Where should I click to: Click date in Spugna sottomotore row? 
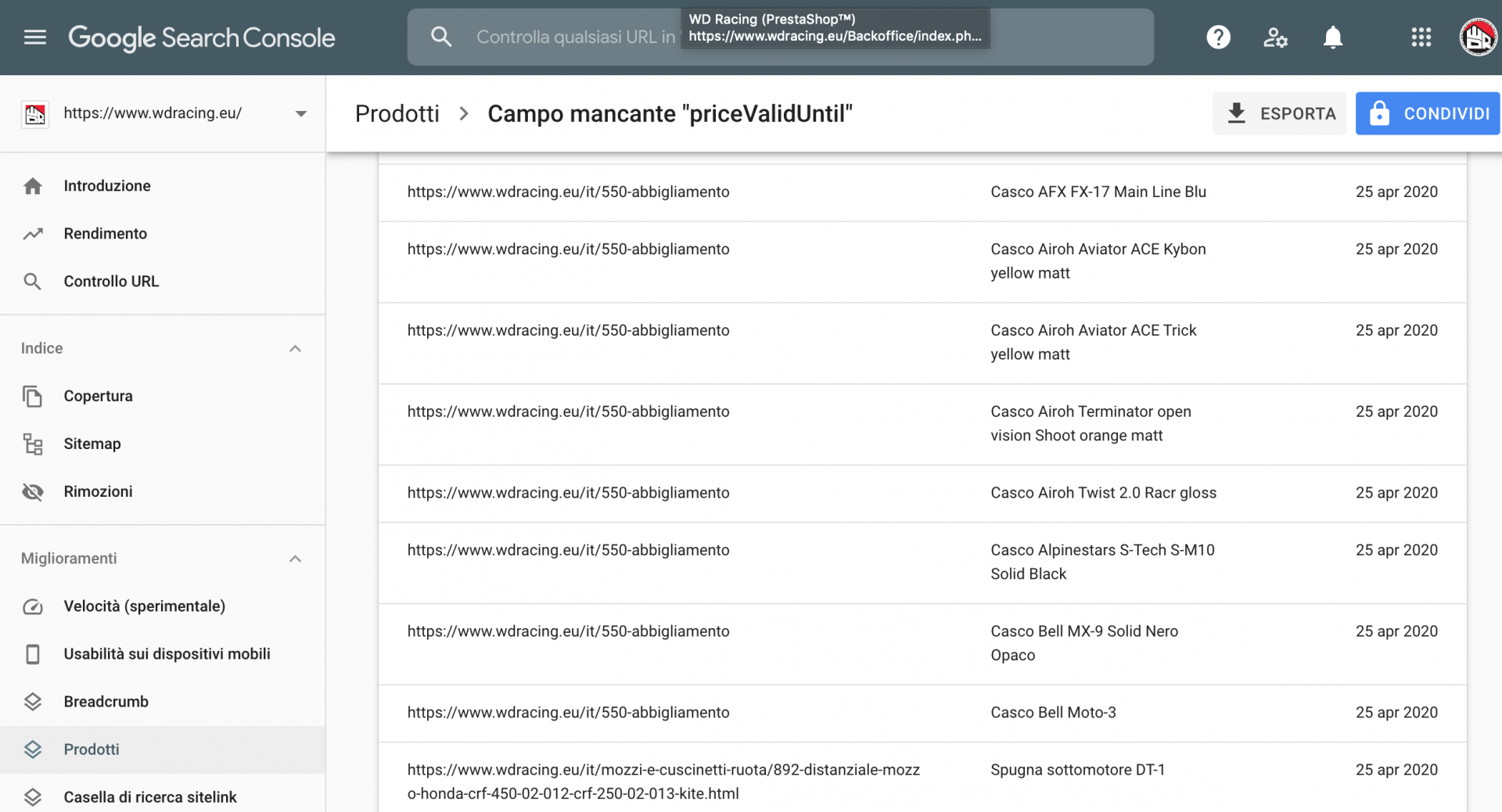tap(1396, 770)
